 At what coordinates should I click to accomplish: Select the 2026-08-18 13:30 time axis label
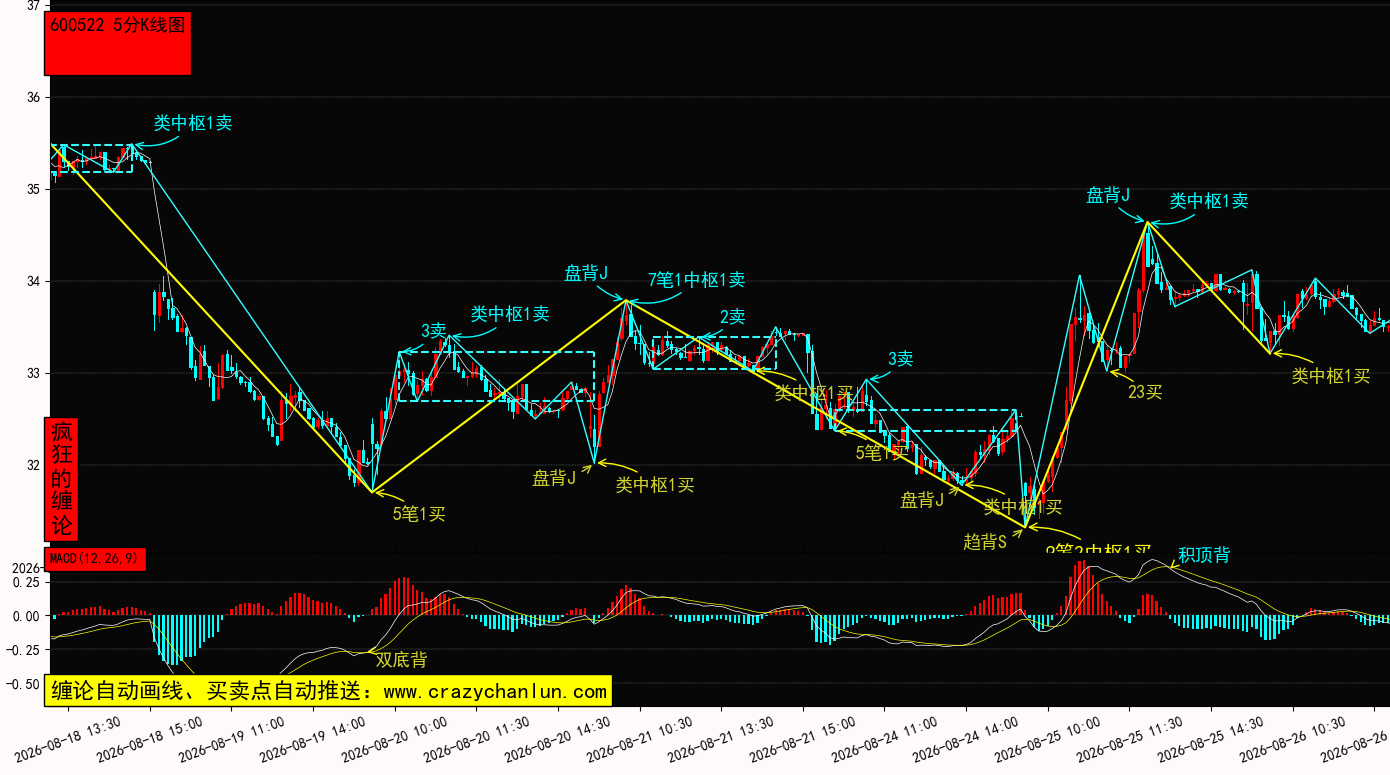68,738
